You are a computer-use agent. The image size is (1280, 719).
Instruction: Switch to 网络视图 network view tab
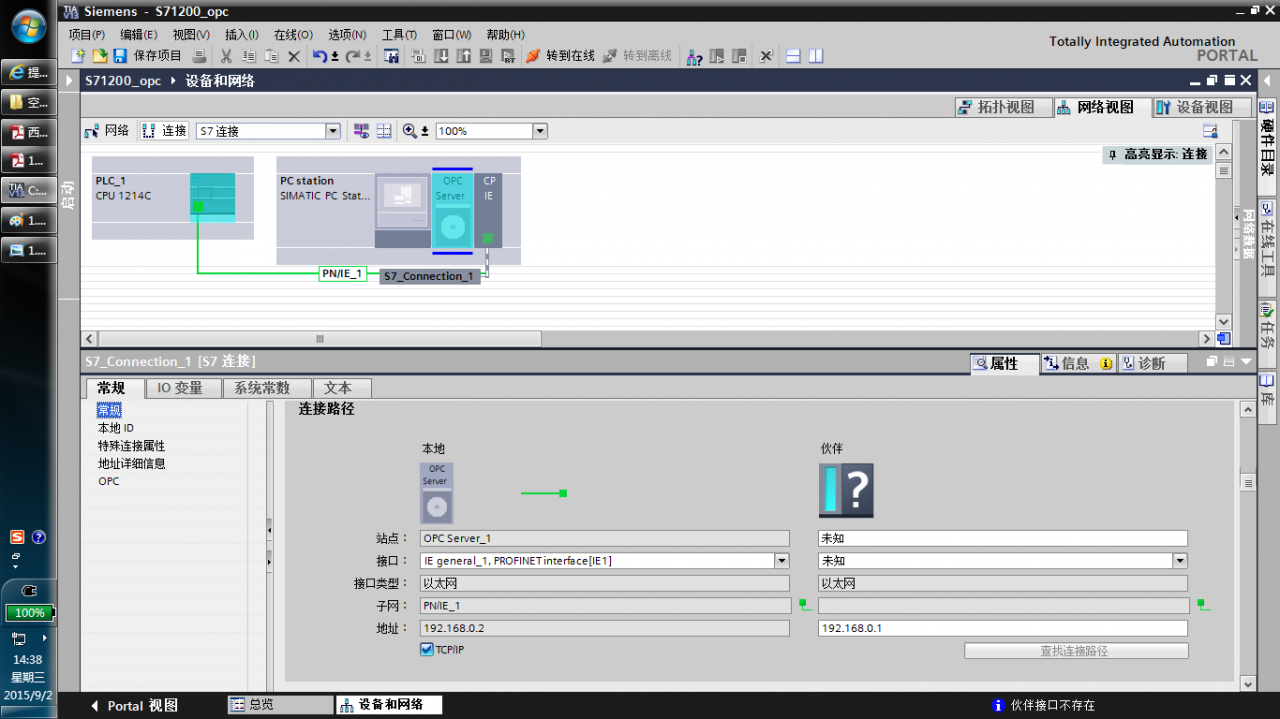(x=1100, y=107)
